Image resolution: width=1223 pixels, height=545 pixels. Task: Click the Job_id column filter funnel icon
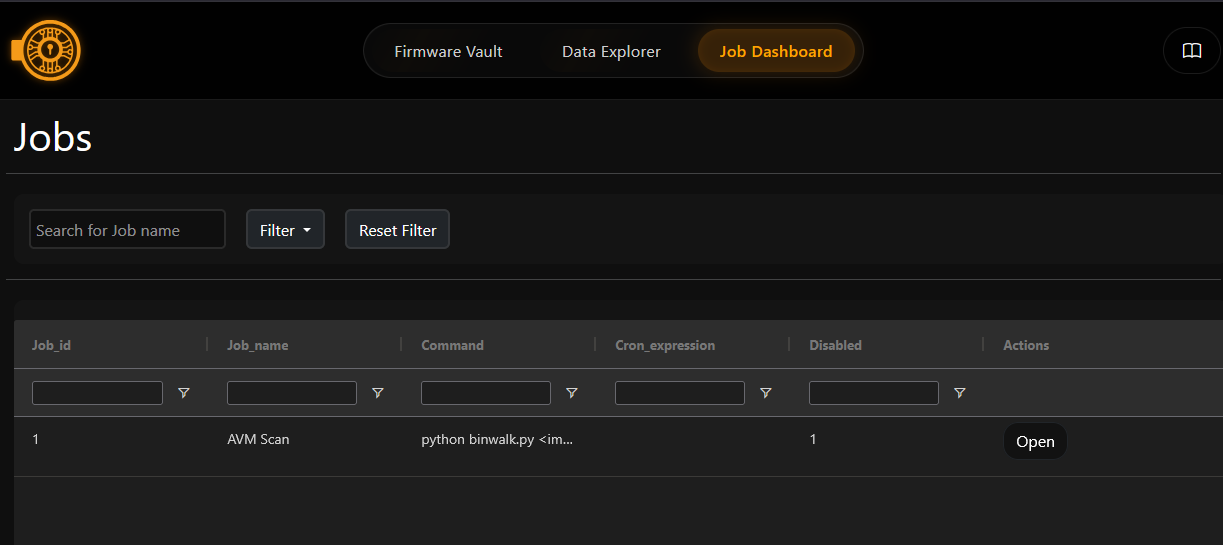(x=183, y=393)
